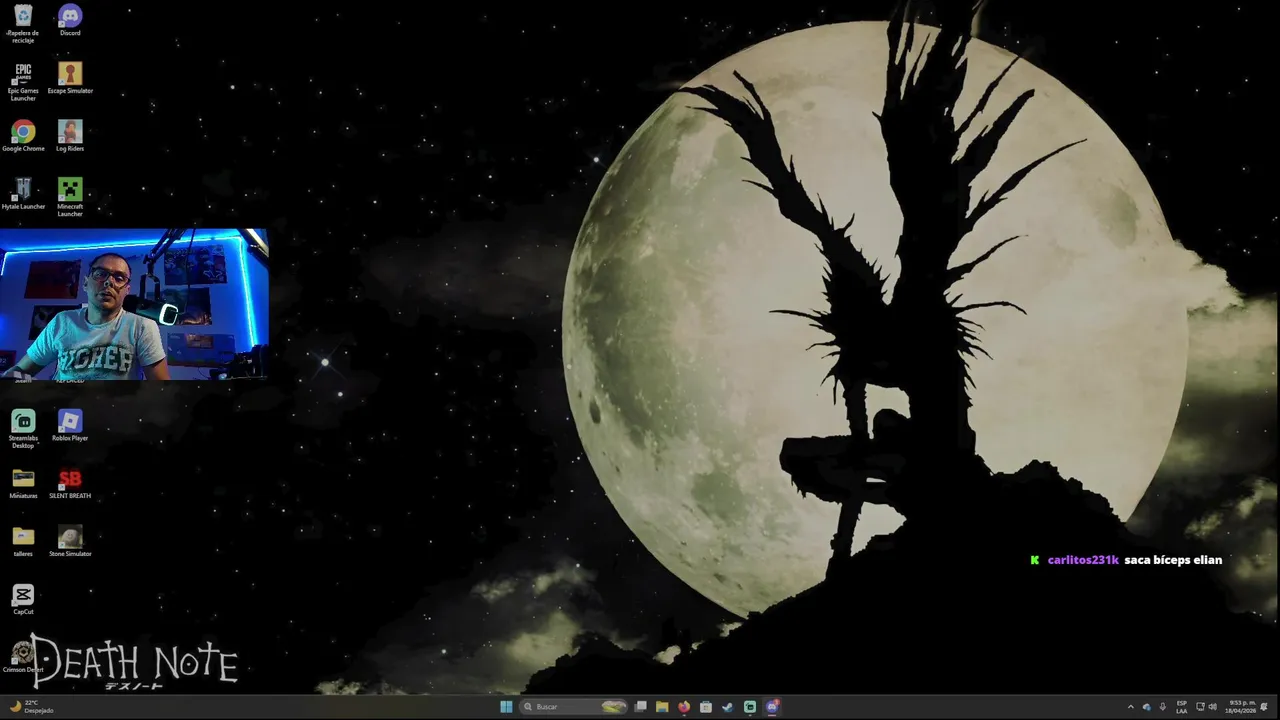The width and height of the screenshot is (1280, 720).
Task: Open Streamlabs from the taskbar
Action: tap(750, 707)
